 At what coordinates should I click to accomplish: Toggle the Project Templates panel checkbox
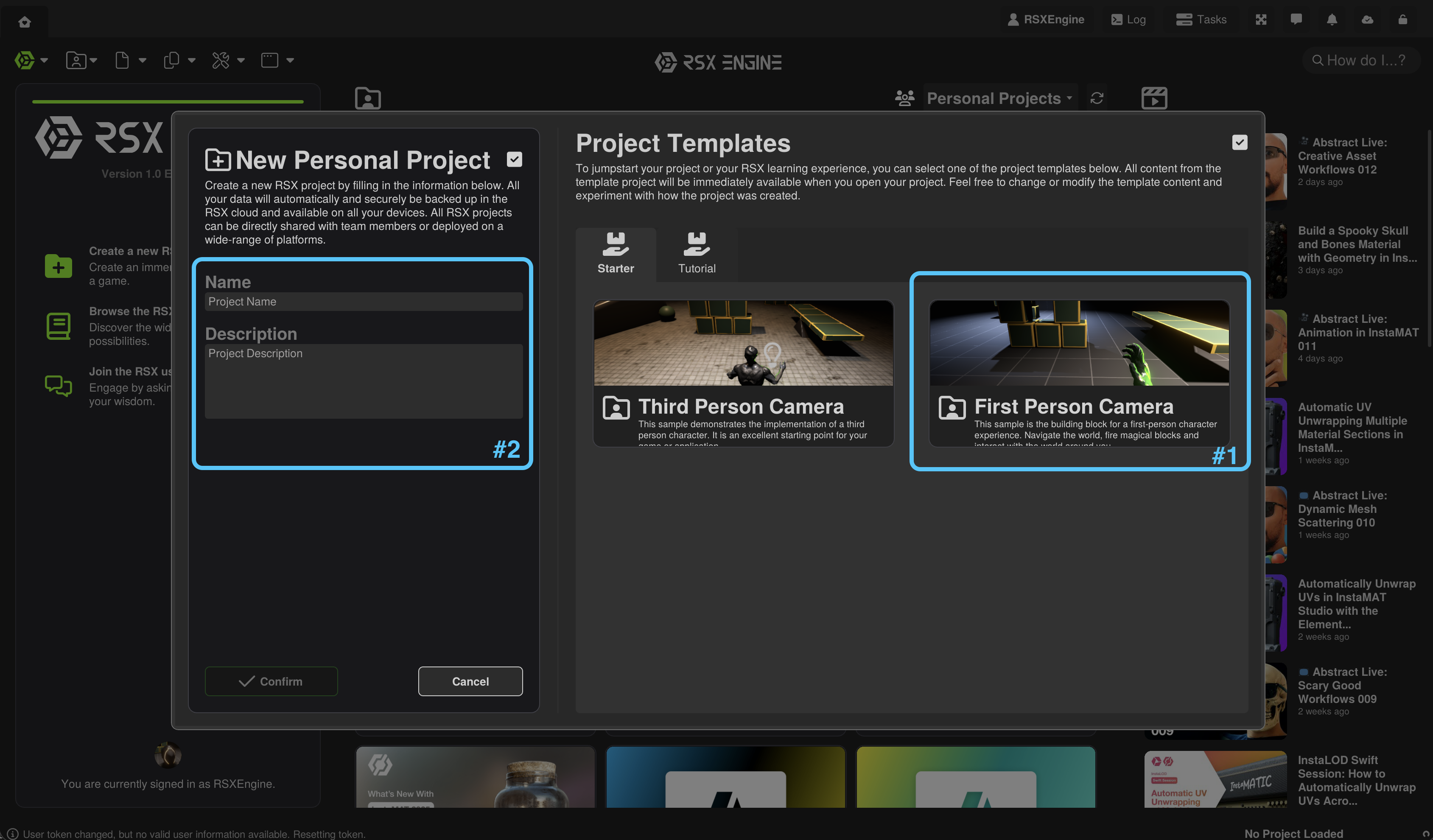(1240, 142)
